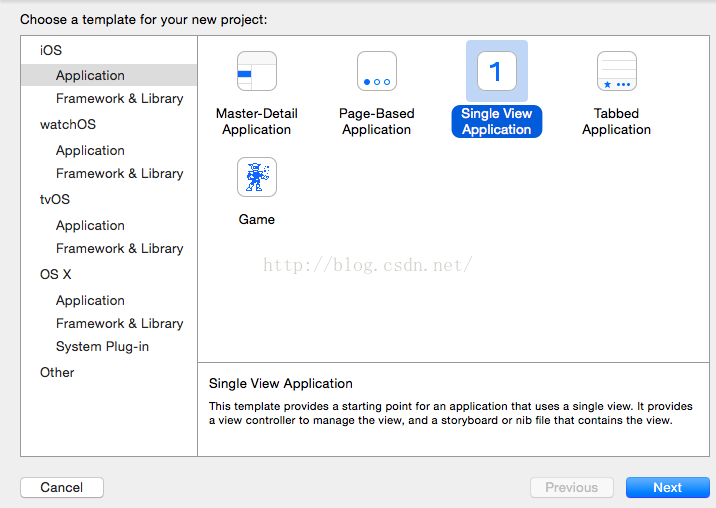
Task: Select System Plug-in under OS X
Action: tap(102, 347)
